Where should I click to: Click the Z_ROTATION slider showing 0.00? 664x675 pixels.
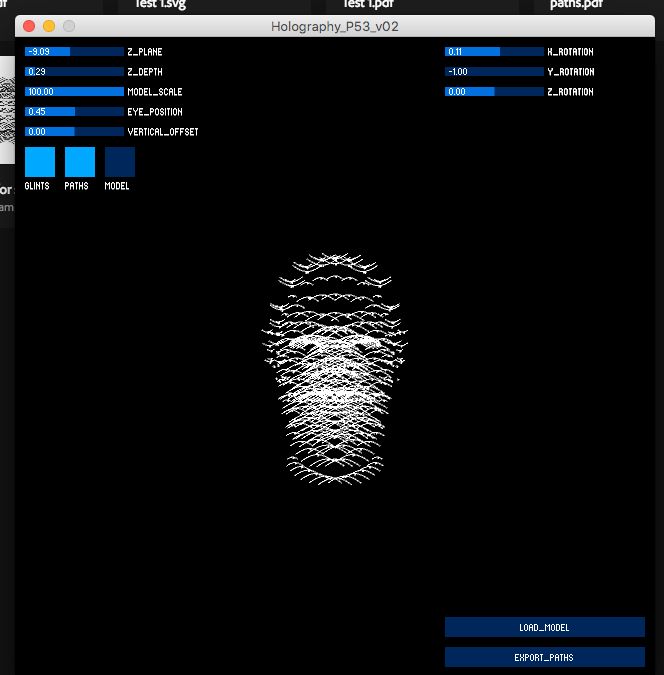tap(494, 92)
